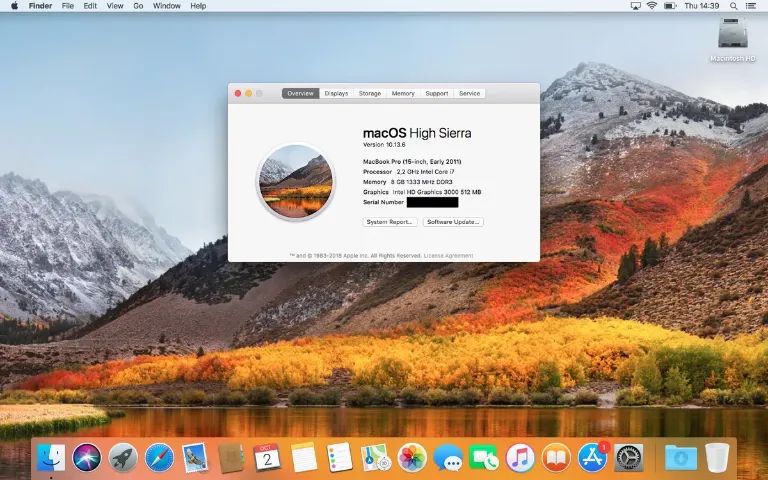Image resolution: width=768 pixels, height=480 pixels.
Task: Switch to the Memory tab
Action: pos(403,93)
